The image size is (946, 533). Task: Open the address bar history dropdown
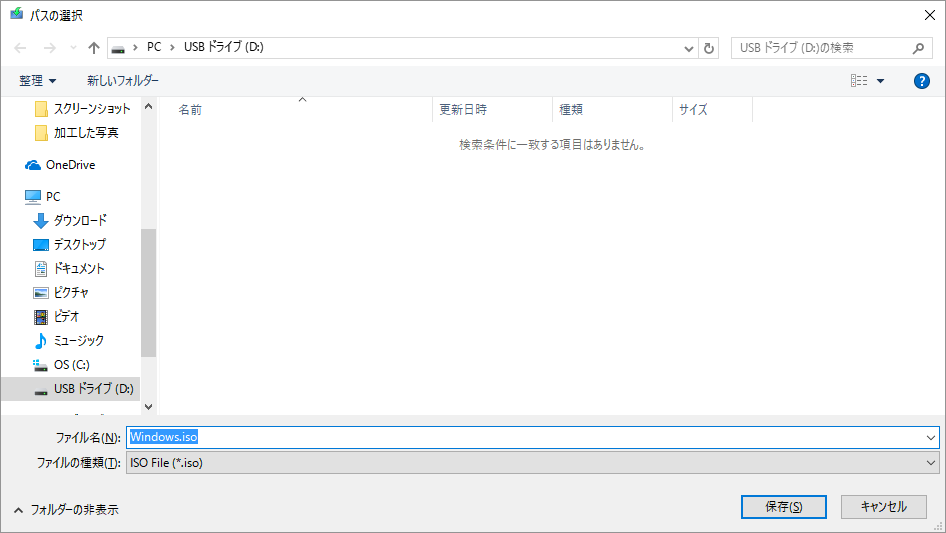pos(688,48)
